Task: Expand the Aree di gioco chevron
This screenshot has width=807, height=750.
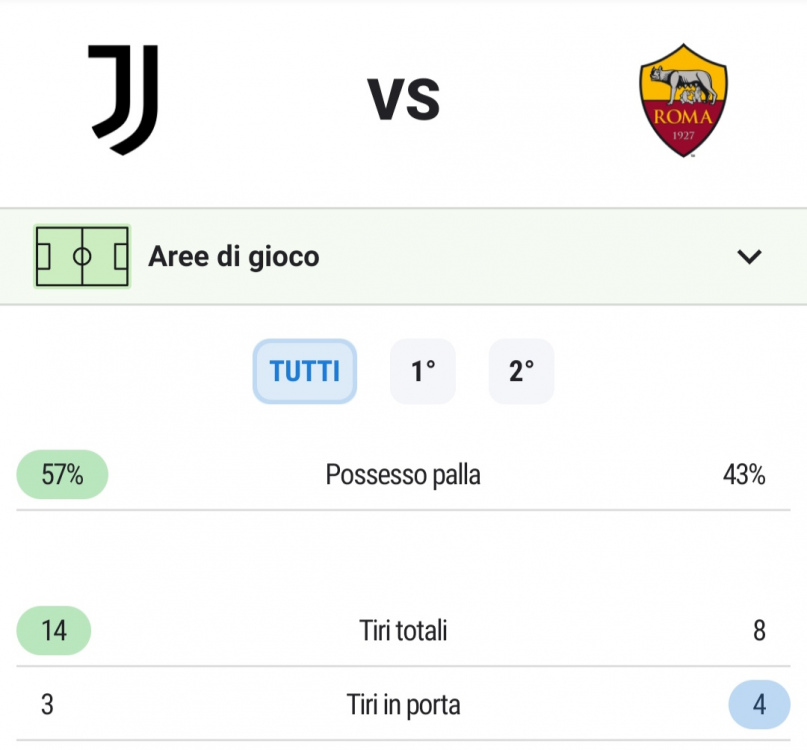Action: click(x=749, y=256)
